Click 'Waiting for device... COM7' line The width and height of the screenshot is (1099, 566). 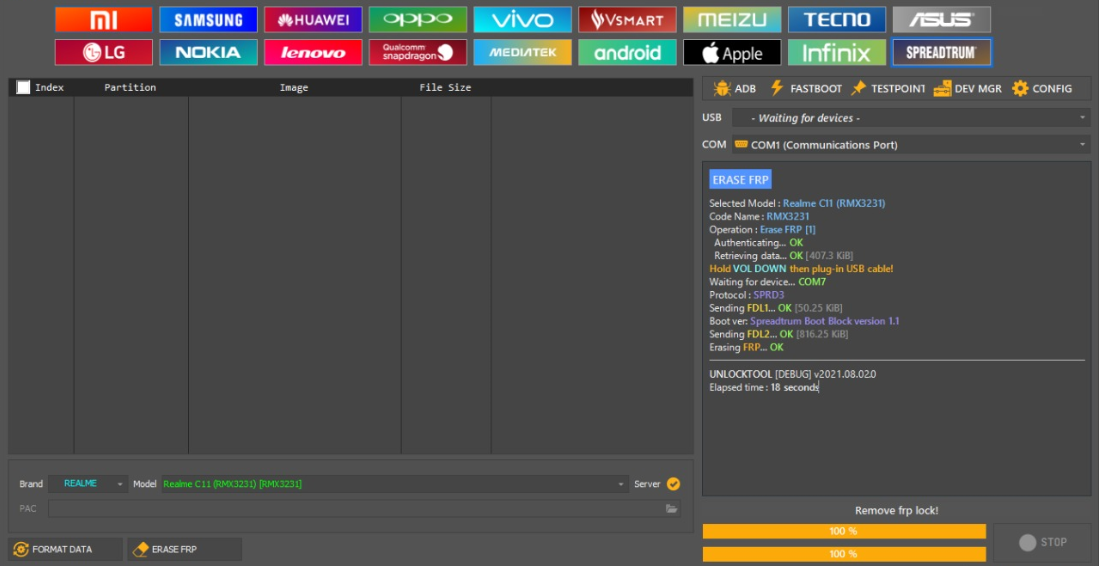[767, 282]
